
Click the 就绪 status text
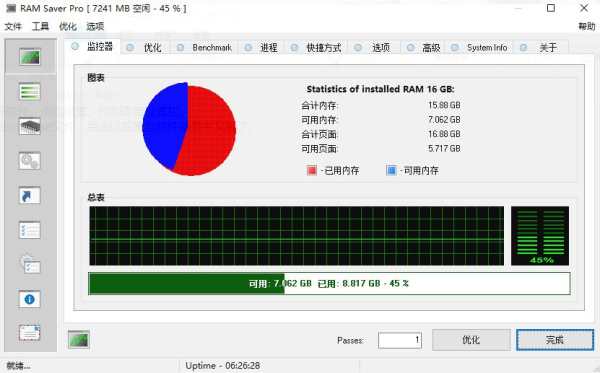point(18,366)
